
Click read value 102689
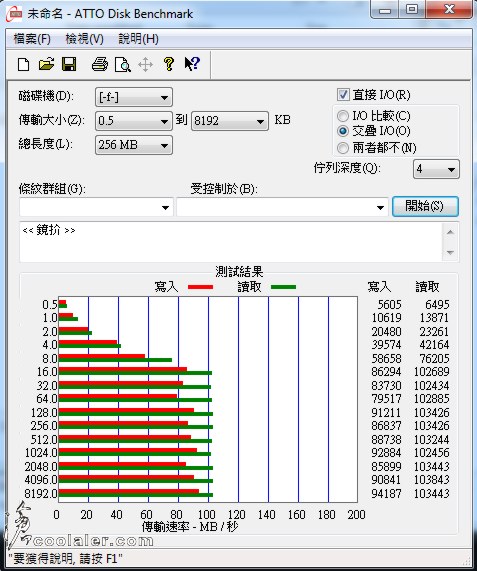click(431, 372)
